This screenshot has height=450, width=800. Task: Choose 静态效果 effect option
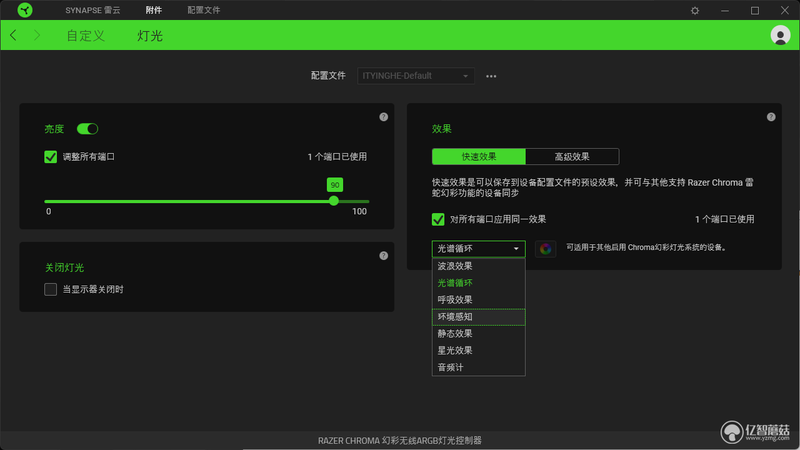coord(479,334)
